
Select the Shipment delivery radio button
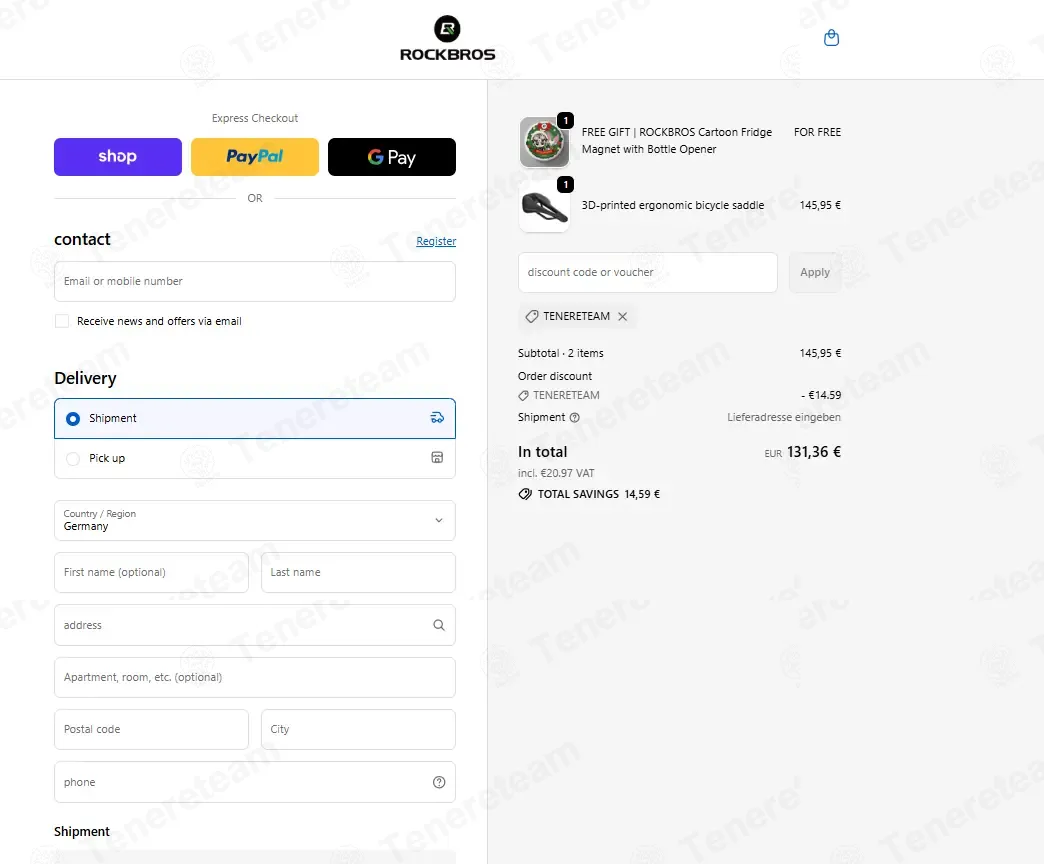coord(73,418)
